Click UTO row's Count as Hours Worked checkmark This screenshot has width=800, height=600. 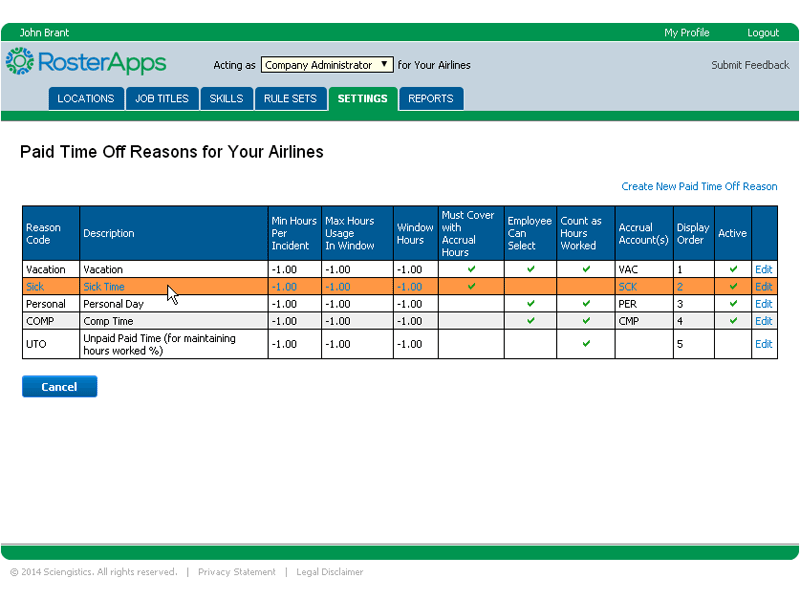(x=586, y=344)
